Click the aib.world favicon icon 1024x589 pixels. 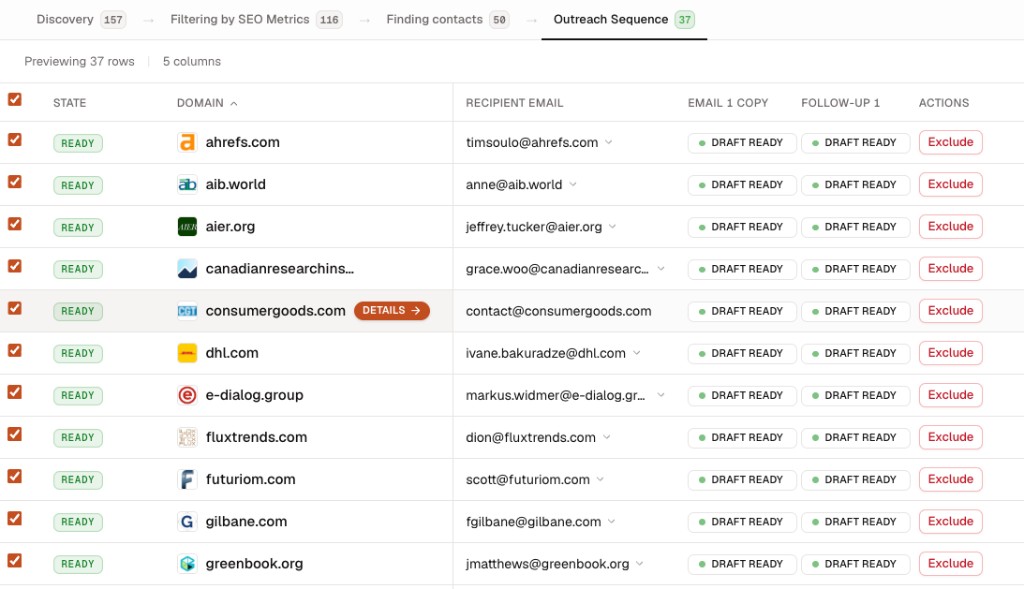coord(187,185)
